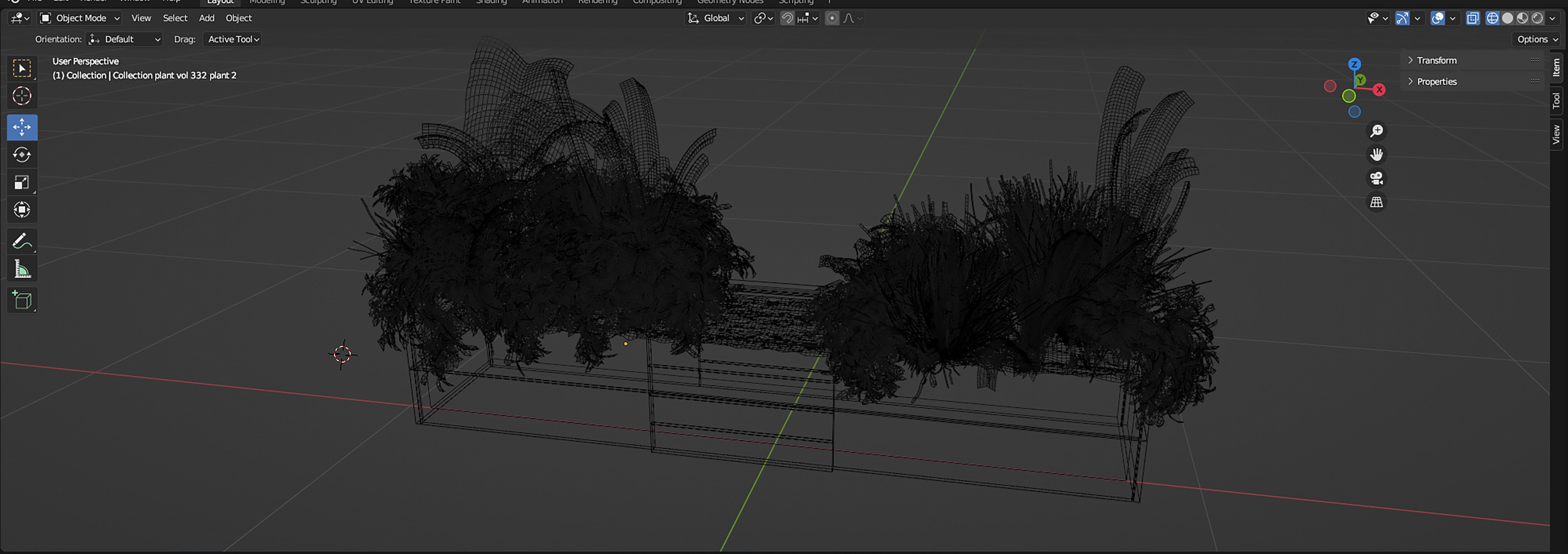Open pivot point dropdown
This screenshot has width=1568, height=554.
[763, 18]
